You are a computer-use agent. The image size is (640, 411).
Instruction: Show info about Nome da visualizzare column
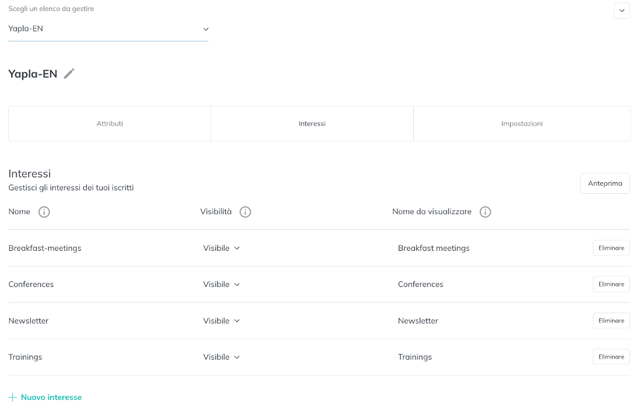click(x=485, y=212)
